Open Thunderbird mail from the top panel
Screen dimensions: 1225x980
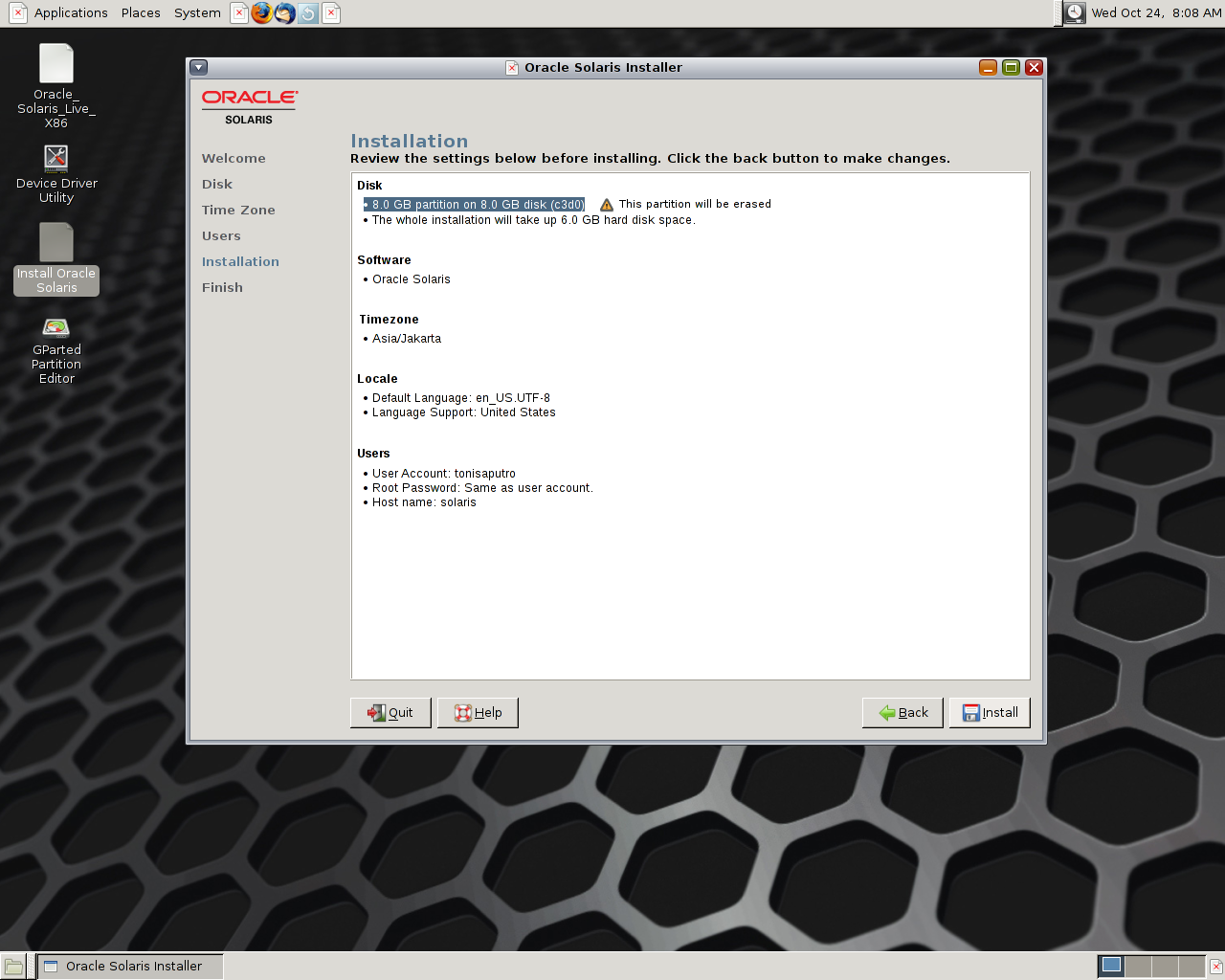[285, 13]
